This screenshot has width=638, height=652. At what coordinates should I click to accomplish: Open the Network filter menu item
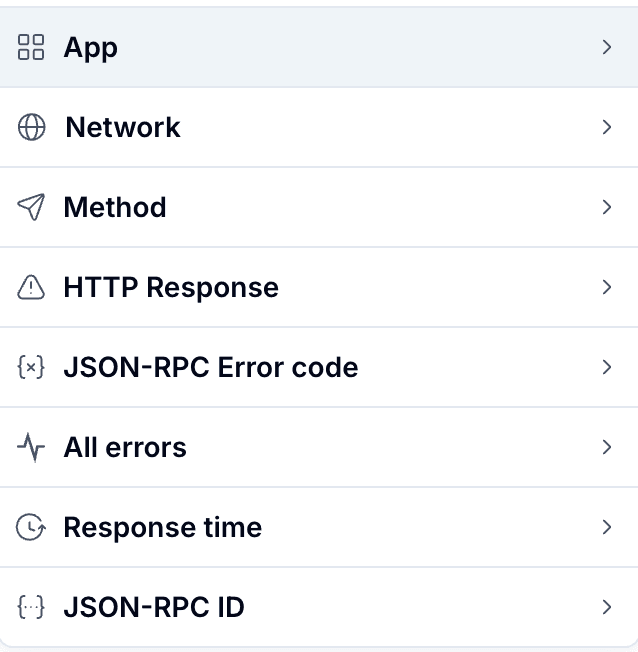click(x=123, y=127)
